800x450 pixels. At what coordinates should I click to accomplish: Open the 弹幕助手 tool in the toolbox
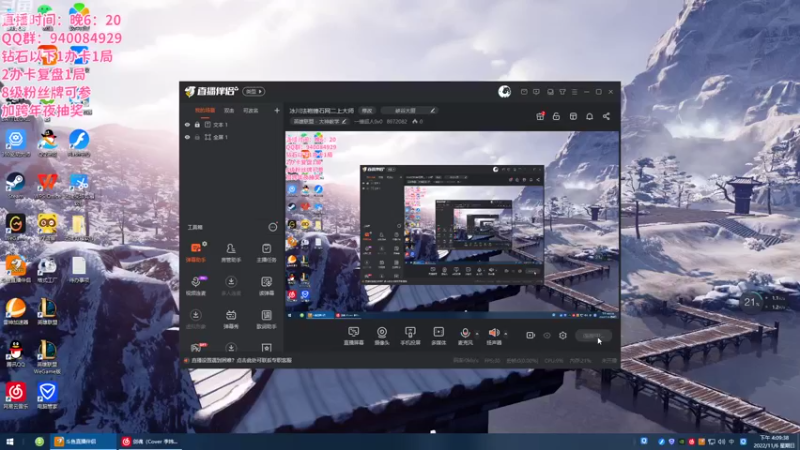(195, 253)
